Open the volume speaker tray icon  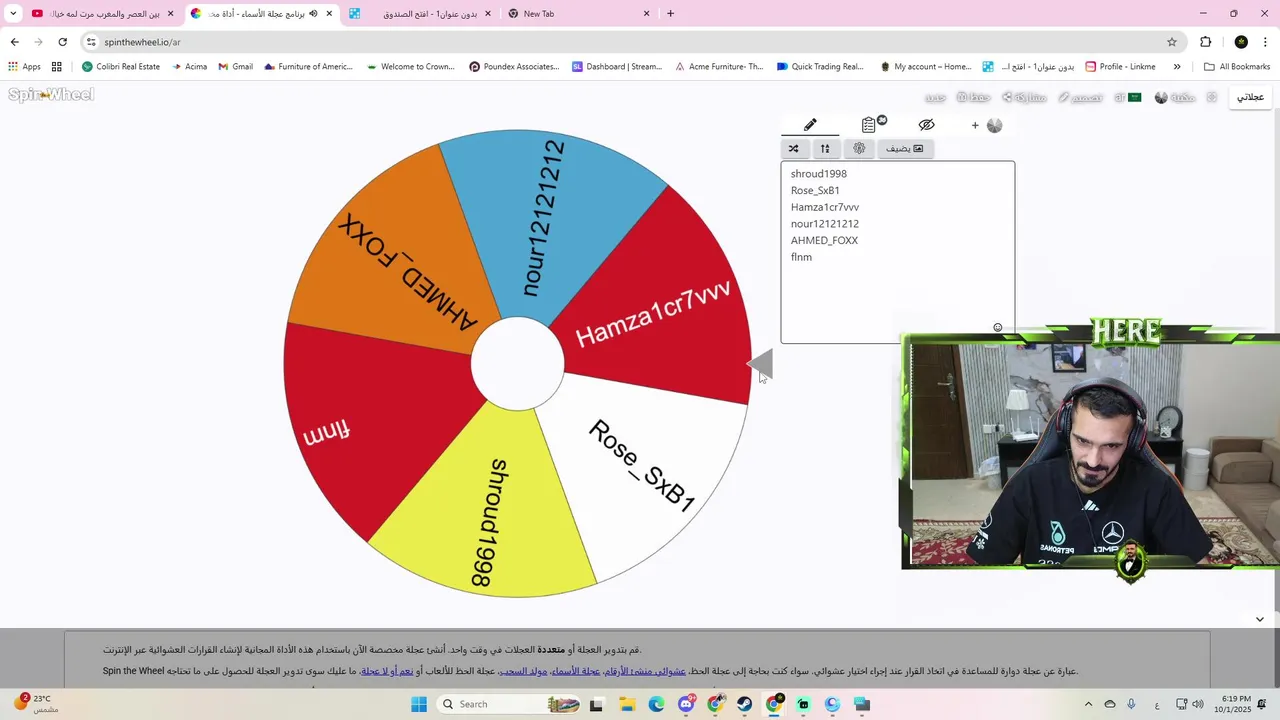pos(1198,704)
